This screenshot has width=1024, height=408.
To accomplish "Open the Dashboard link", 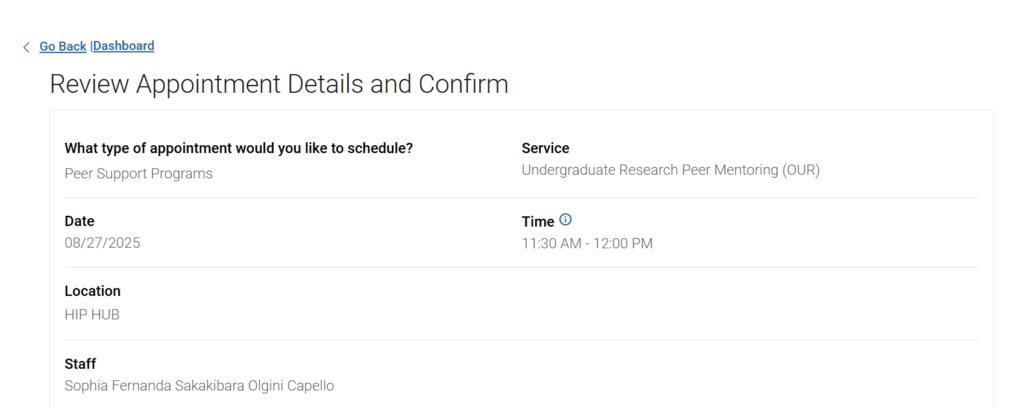I will [124, 46].
